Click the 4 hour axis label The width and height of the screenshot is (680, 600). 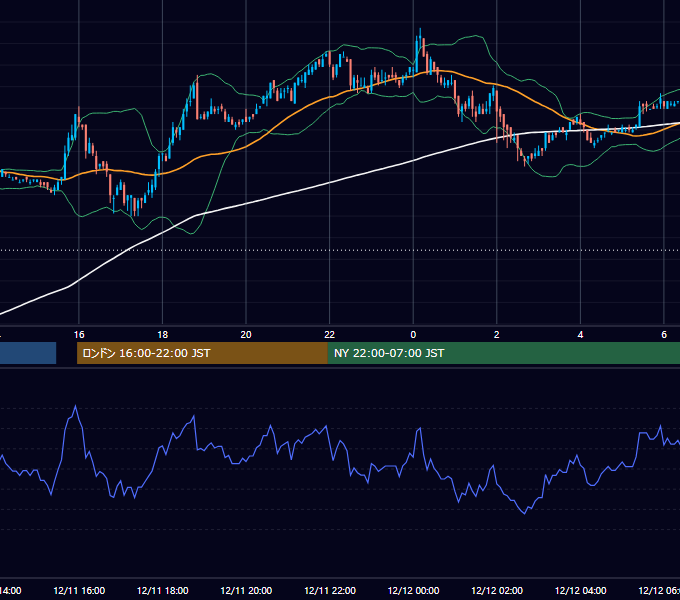pyautogui.click(x=580, y=335)
